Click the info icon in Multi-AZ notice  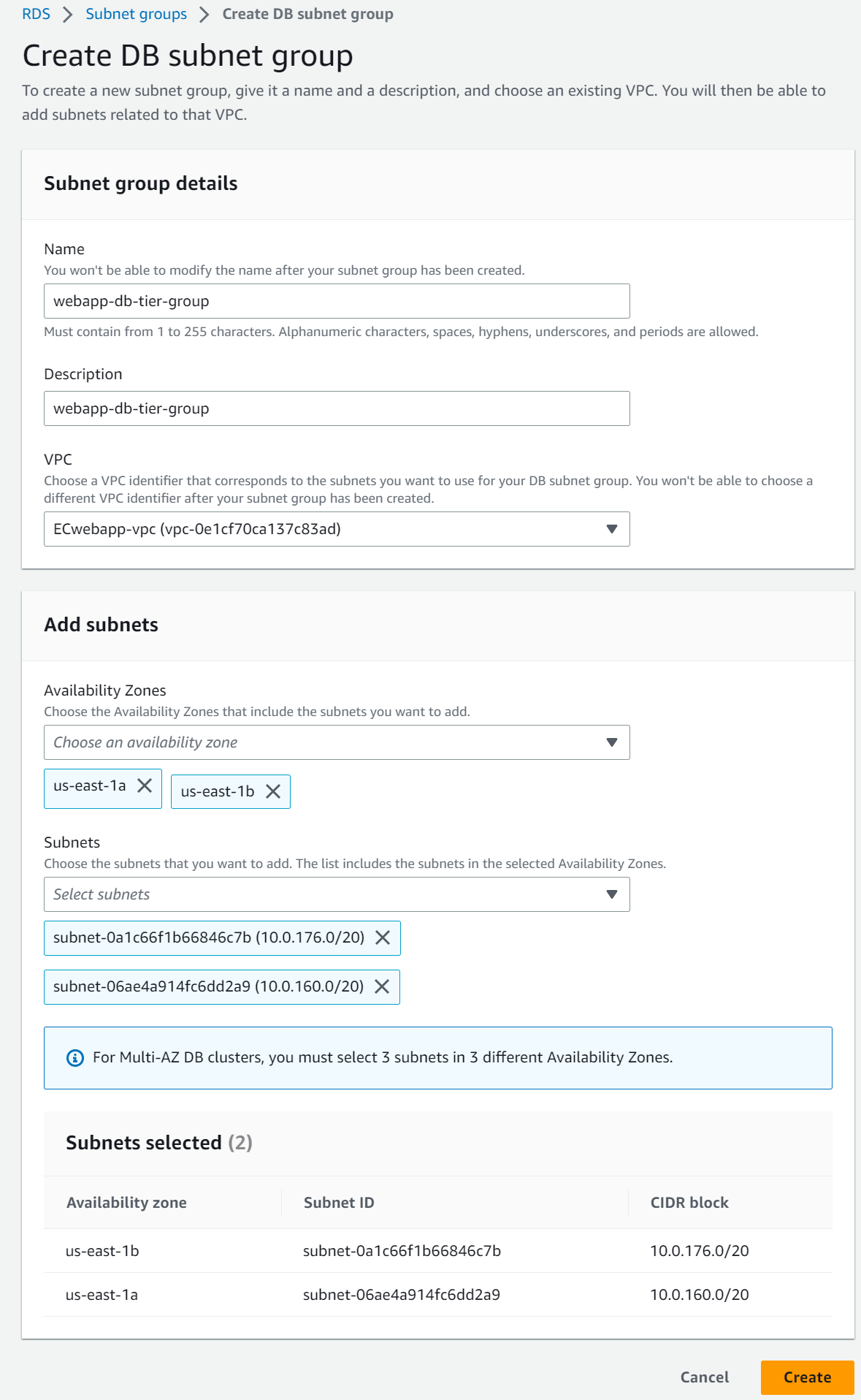[75, 1057]
